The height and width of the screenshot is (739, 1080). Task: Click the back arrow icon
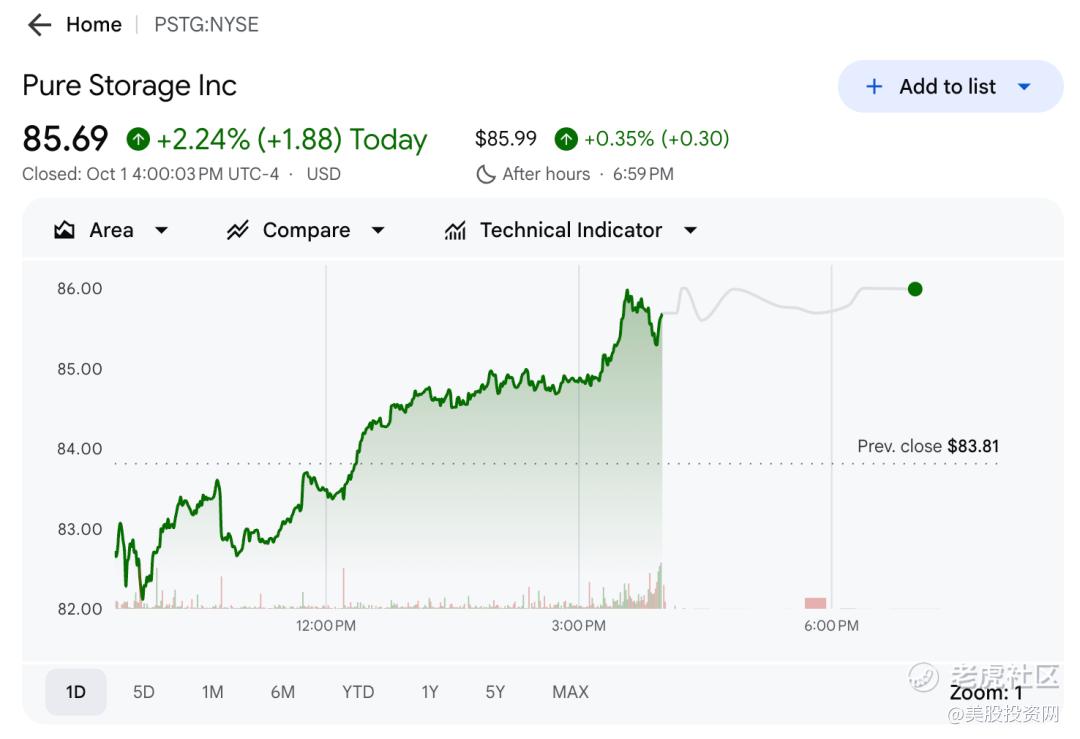pos(39,25)
